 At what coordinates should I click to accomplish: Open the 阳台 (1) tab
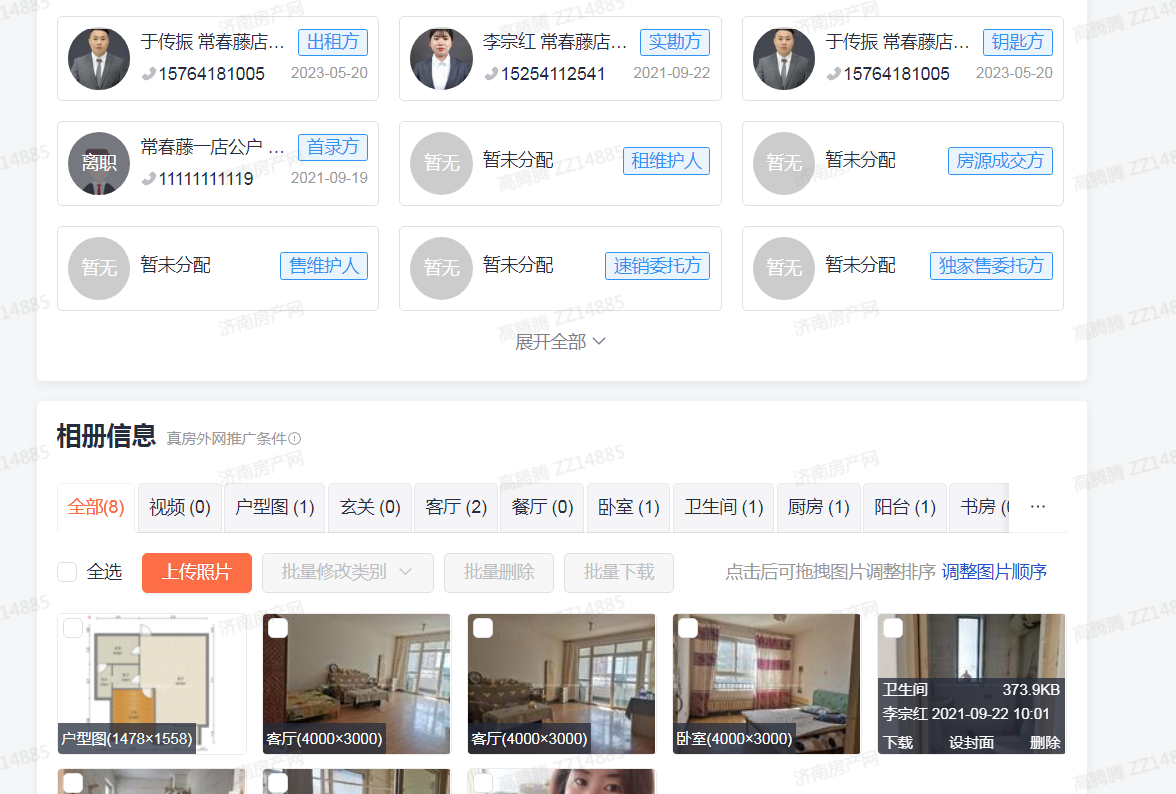(x=905, y=508)
